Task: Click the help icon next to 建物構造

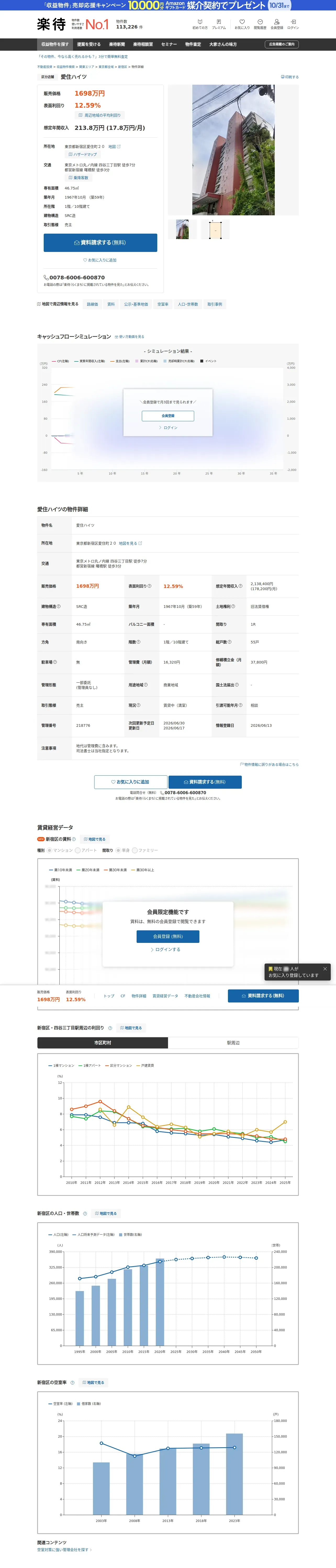Action: [59, 606]
